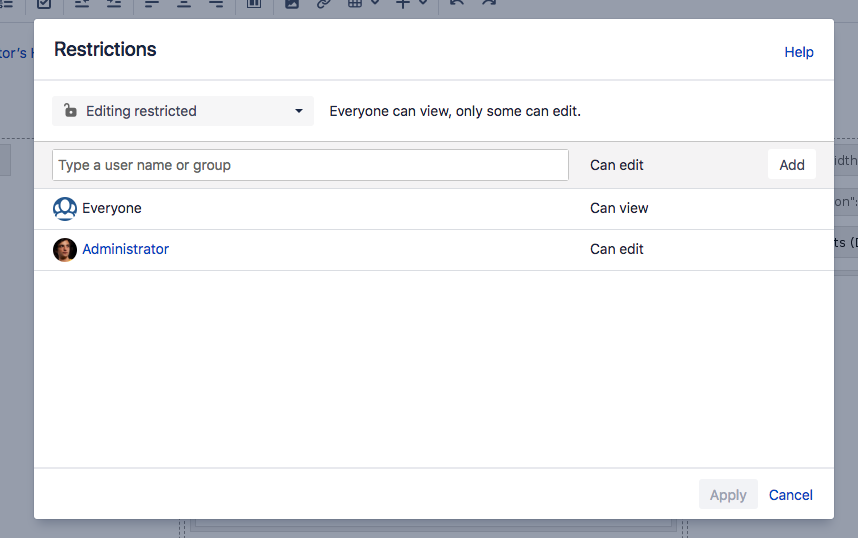Open the page layout toolbar icon
This screenshot has width=858, height=538.
click(x=254, y=4)
